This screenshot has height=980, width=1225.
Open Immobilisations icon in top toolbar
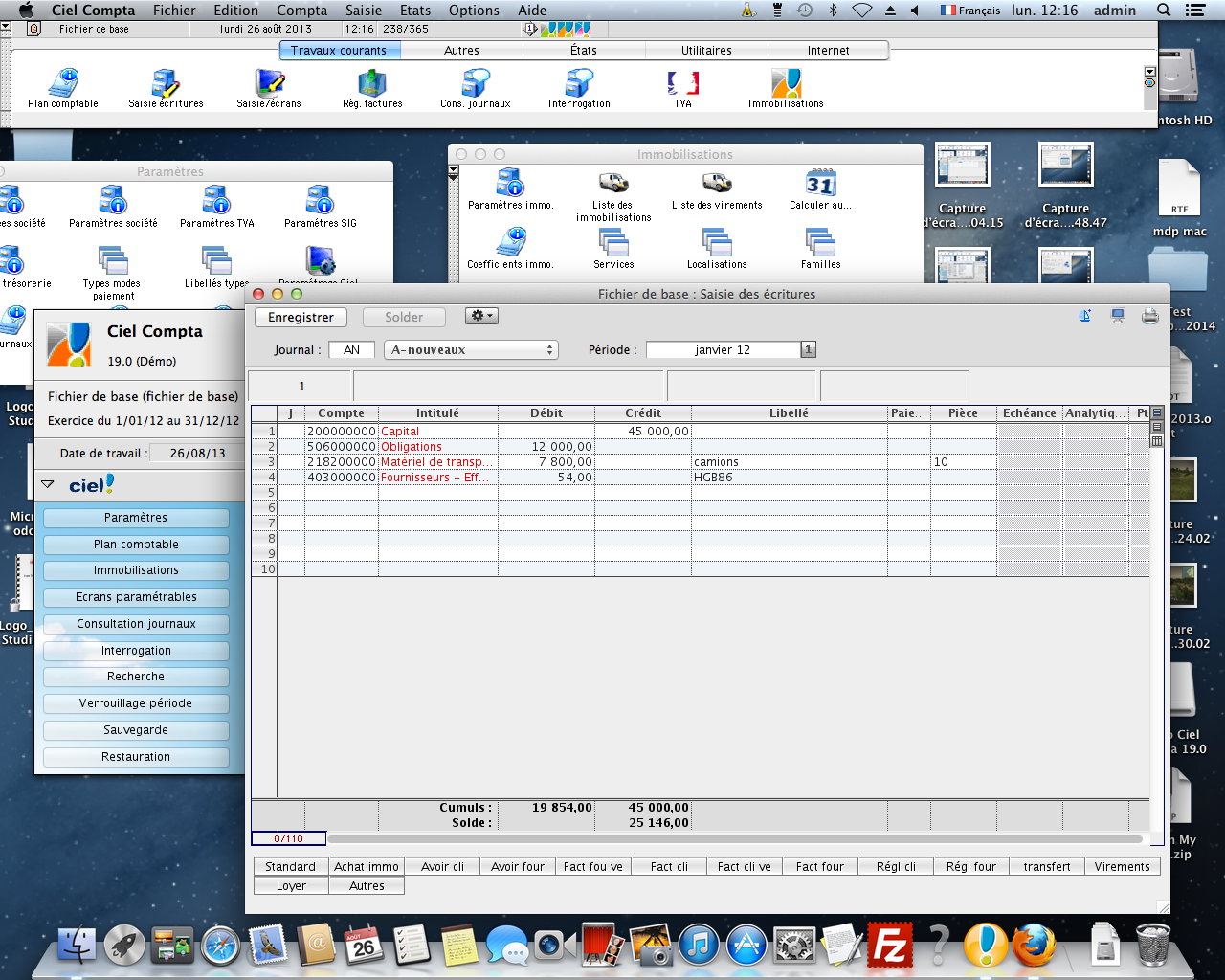click(x=786, y=83)
